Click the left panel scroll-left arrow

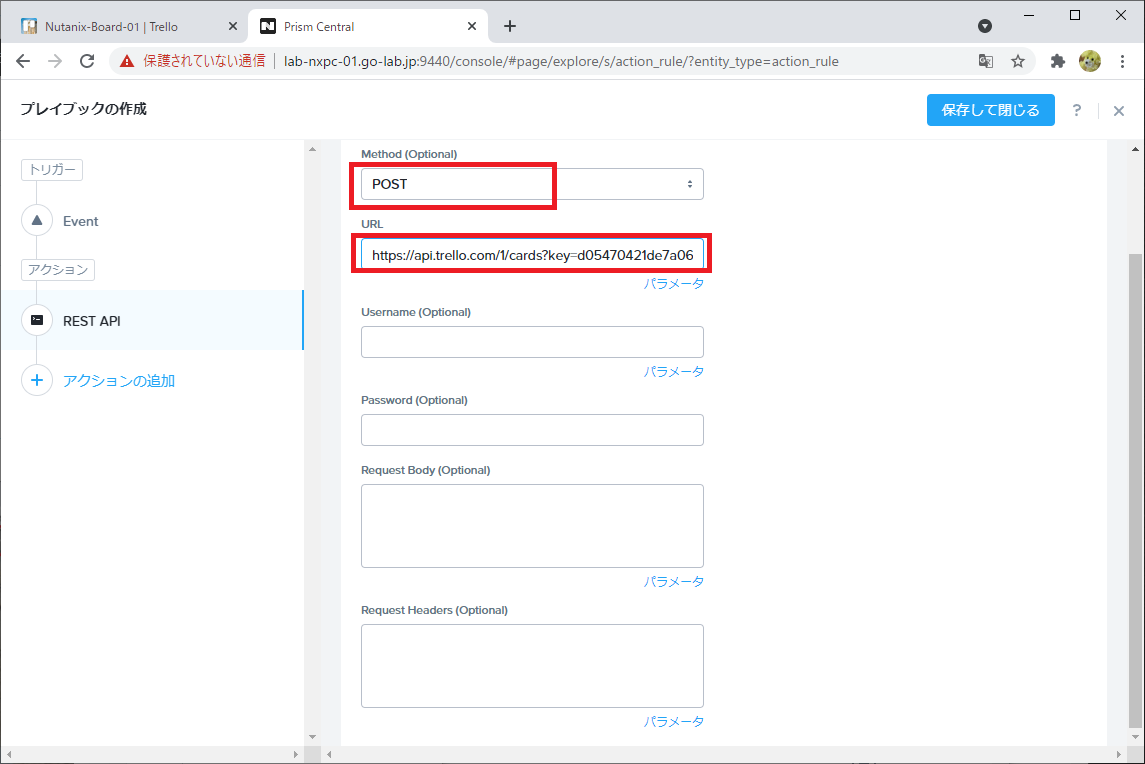pyautogui.click(x=9, y=755)
